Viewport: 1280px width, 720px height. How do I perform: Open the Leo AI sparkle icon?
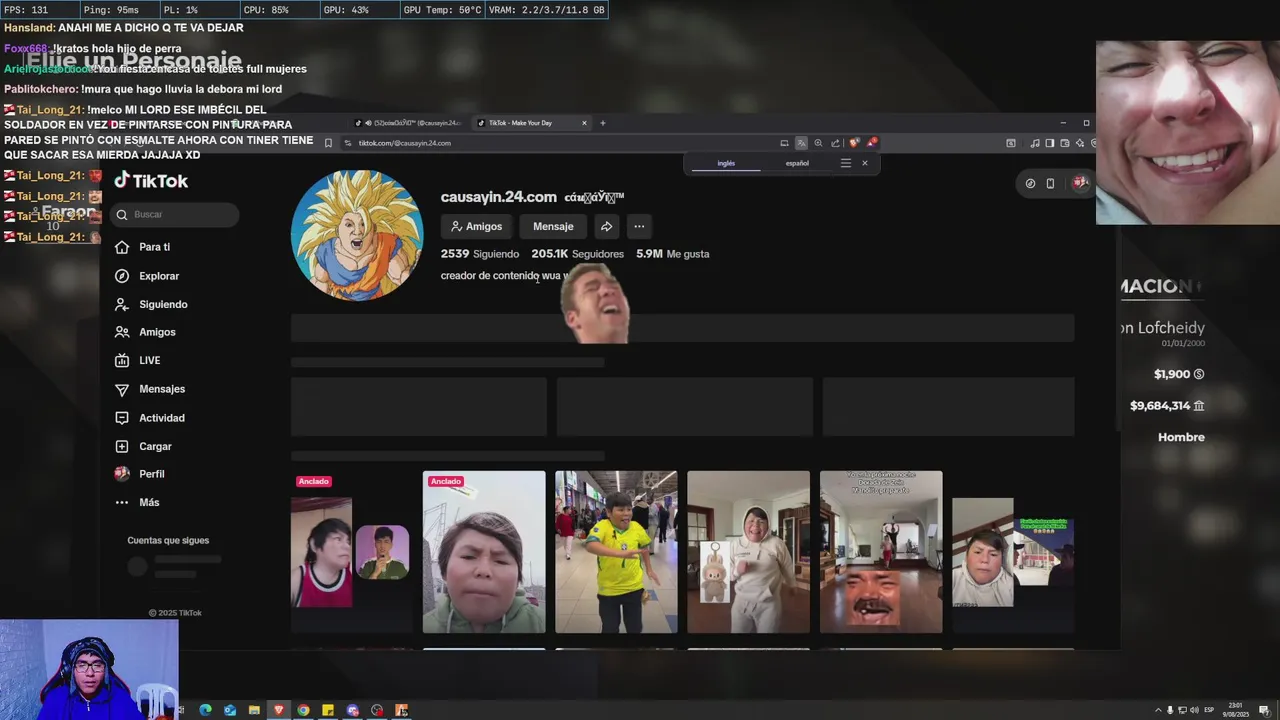[x=1080, y=143]
